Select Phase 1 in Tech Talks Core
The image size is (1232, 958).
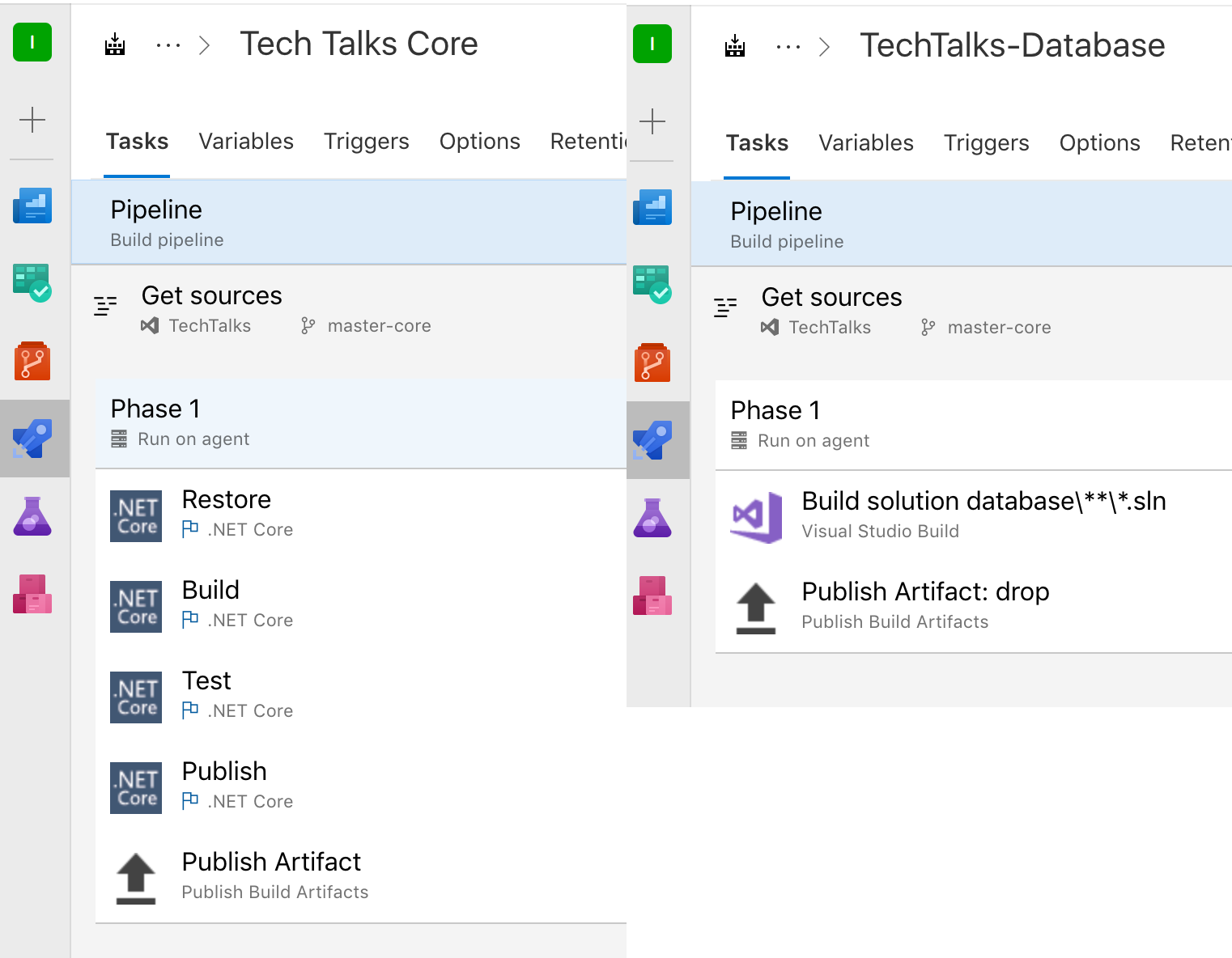(361, 423)
